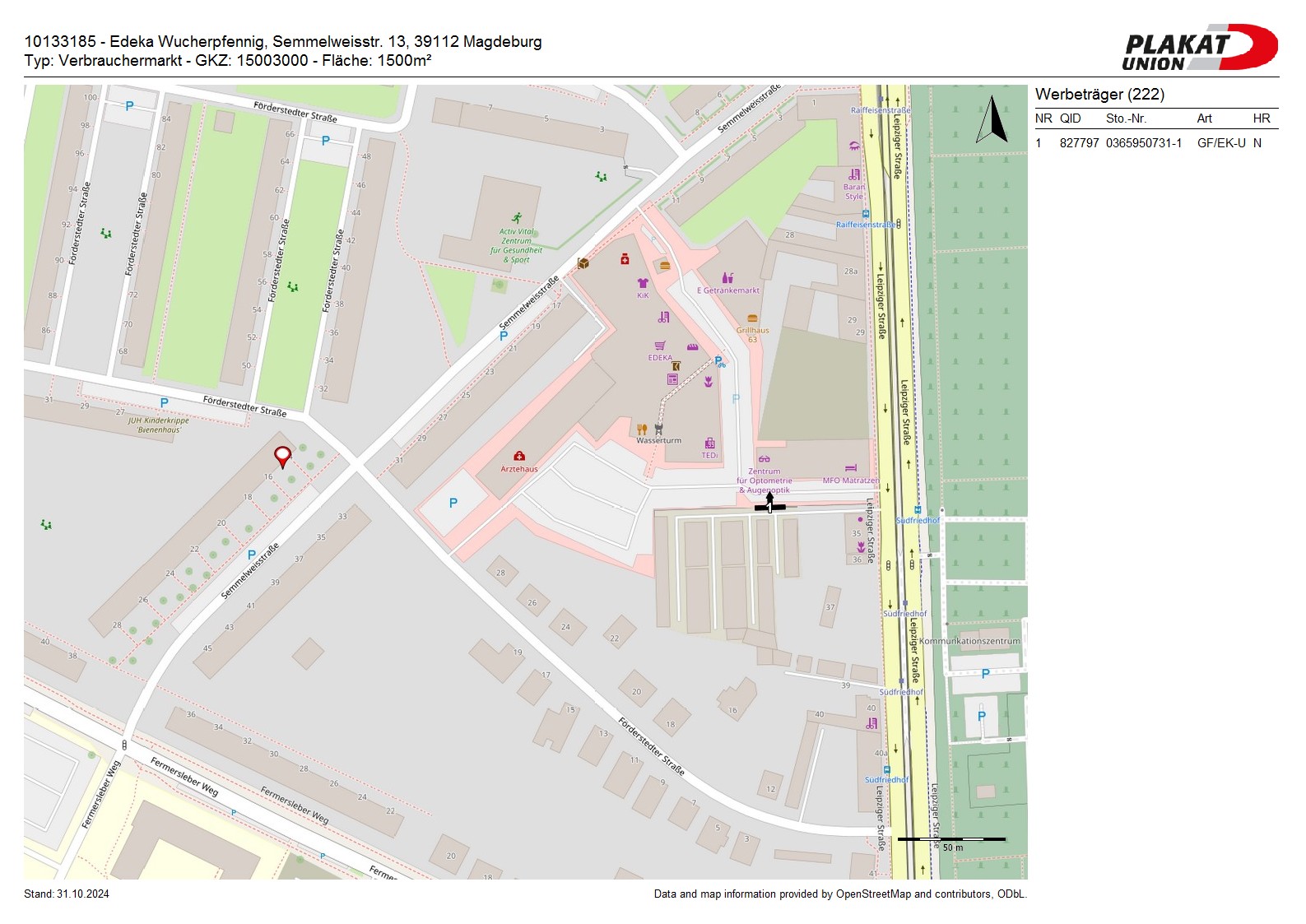Click the Zentrum für Optometrie glasses icon

coord(764,459)
